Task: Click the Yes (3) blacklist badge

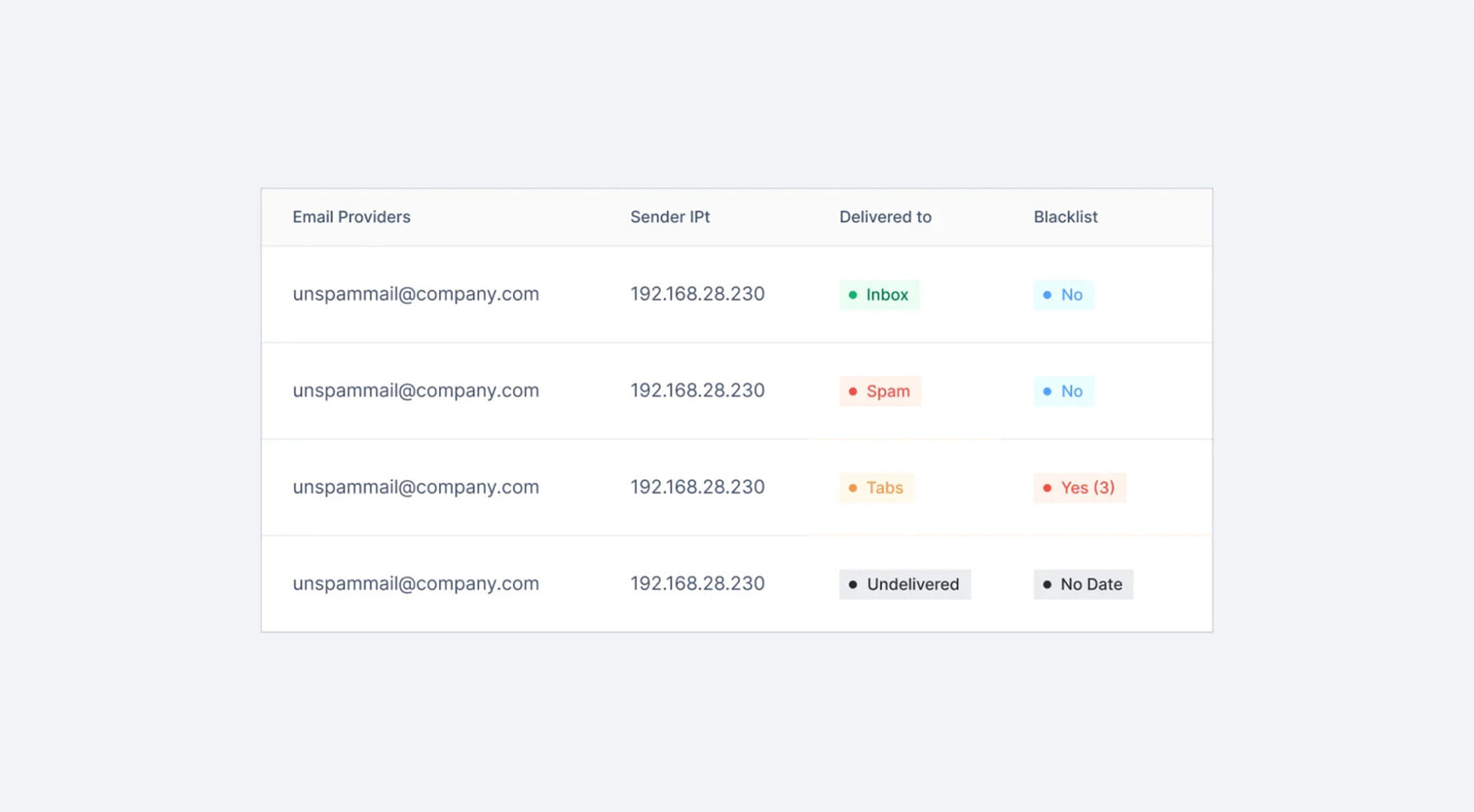Action: (x=1079, y=488)
